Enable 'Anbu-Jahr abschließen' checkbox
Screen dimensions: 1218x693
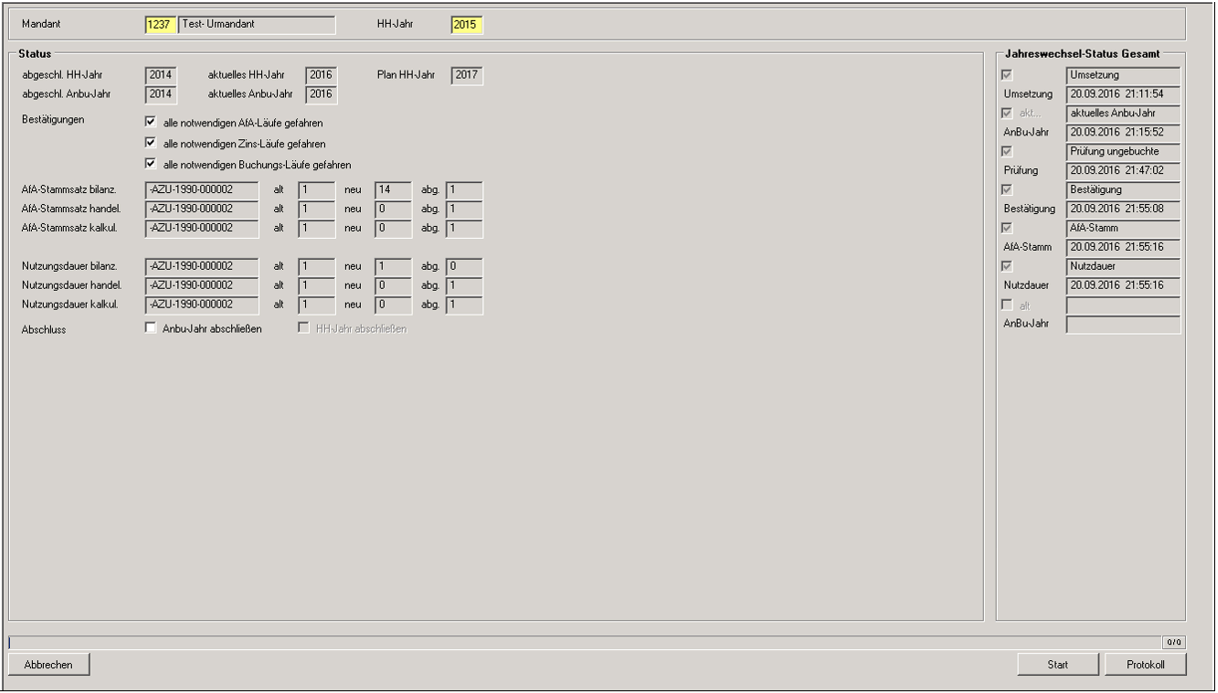tap(150, 329)
